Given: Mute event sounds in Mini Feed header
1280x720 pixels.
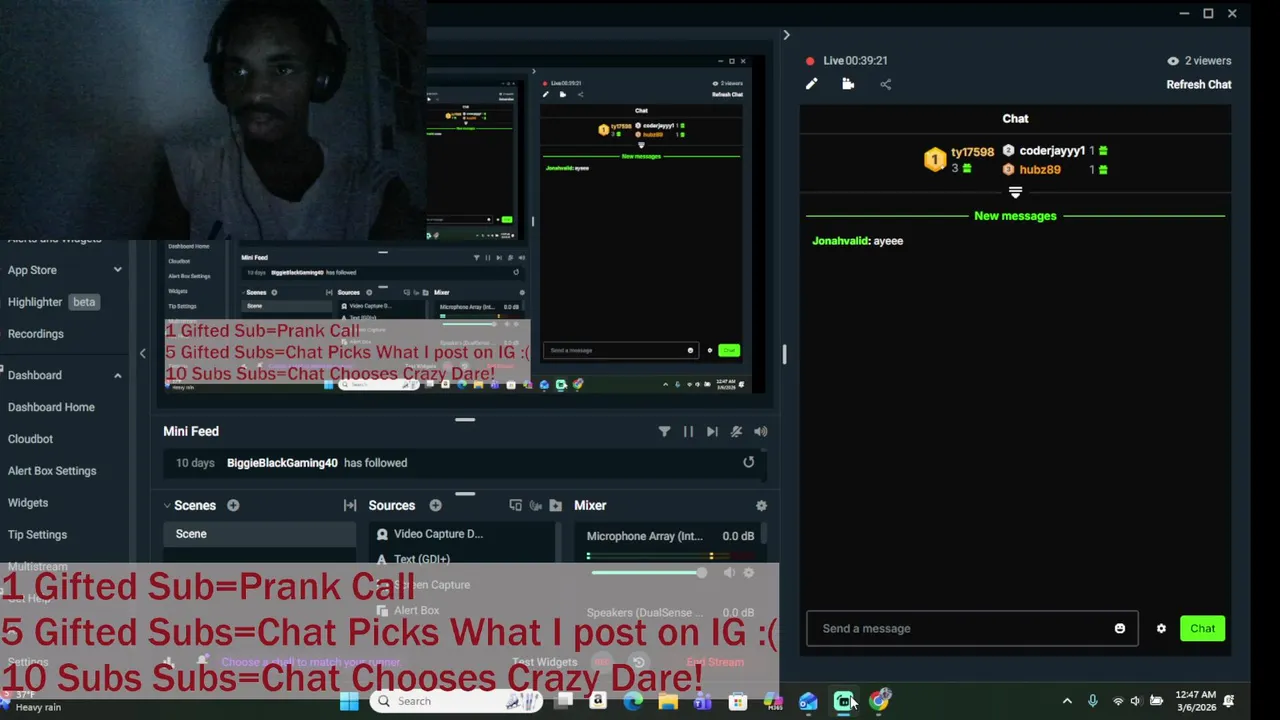Looking at the screenshot, I should pyautogui.click(x=736, y=431).
